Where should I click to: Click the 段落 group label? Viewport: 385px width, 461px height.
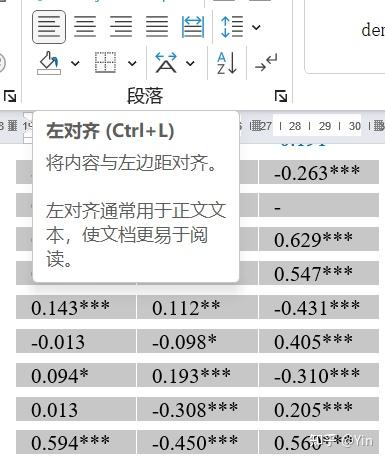tap(145, 96)
